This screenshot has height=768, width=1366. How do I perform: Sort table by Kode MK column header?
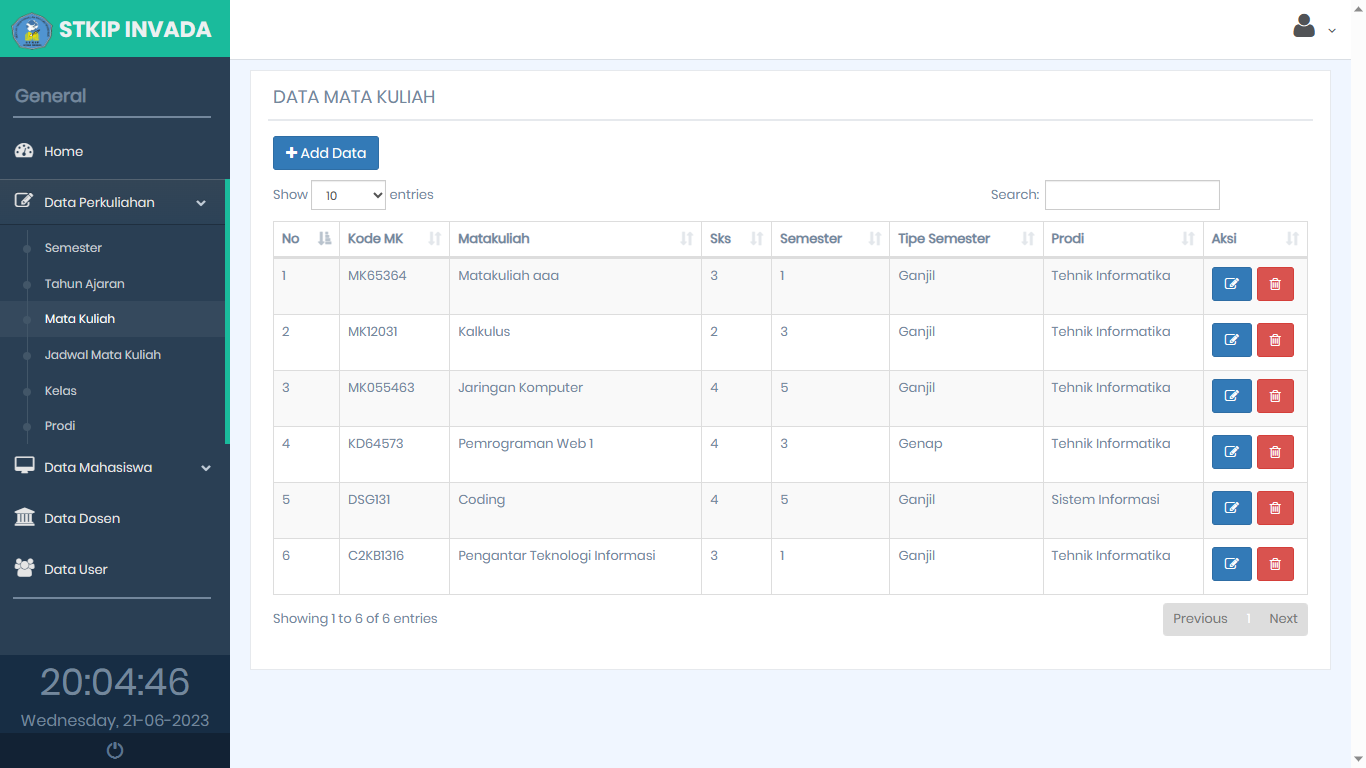[x=394, y=239]
